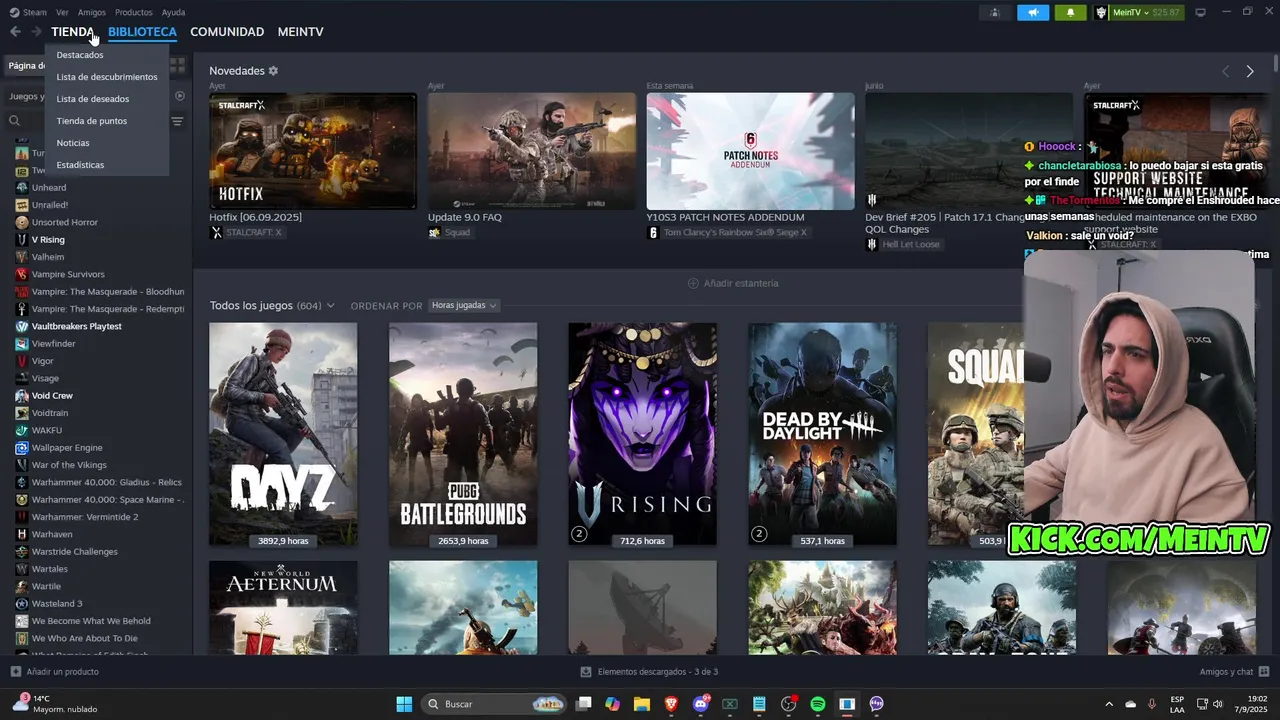This screenshot has height=720, width=1280.
Task: Open Brave browser from taskbar
Action: click(x=671, y=704)
